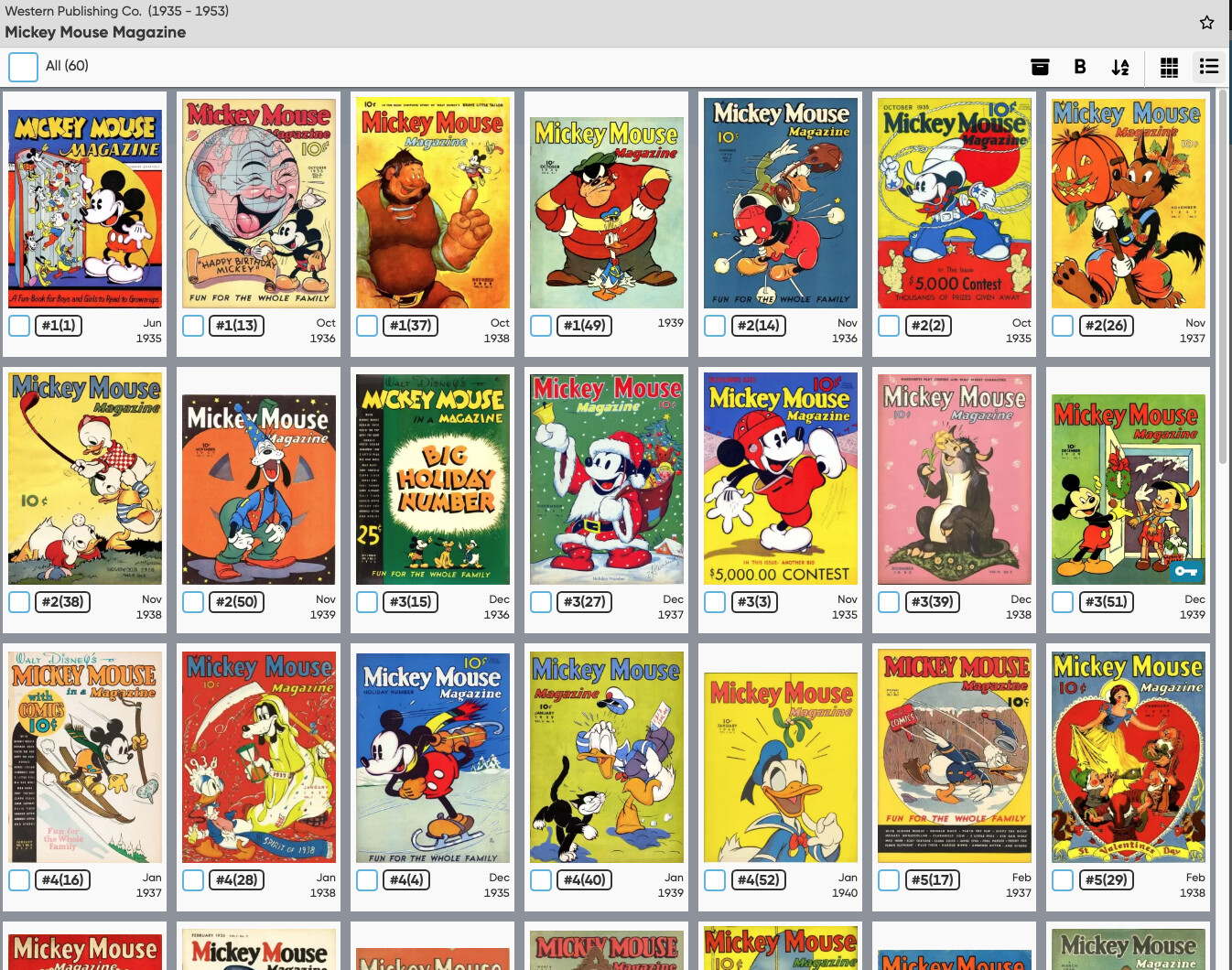
Task: Click the bold B toolbar icon
Action: pyautogui.click(x=1080, y=67)
